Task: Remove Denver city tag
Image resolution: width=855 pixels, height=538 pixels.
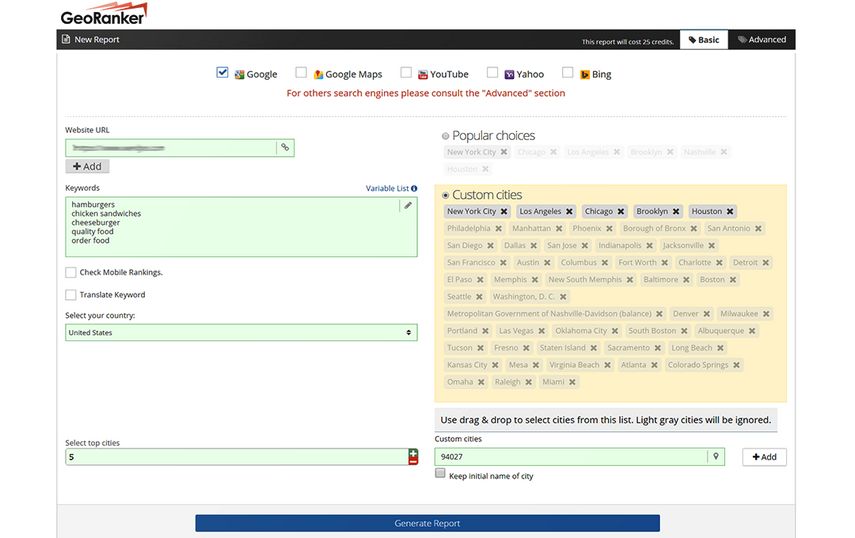Action: (706, 314)
